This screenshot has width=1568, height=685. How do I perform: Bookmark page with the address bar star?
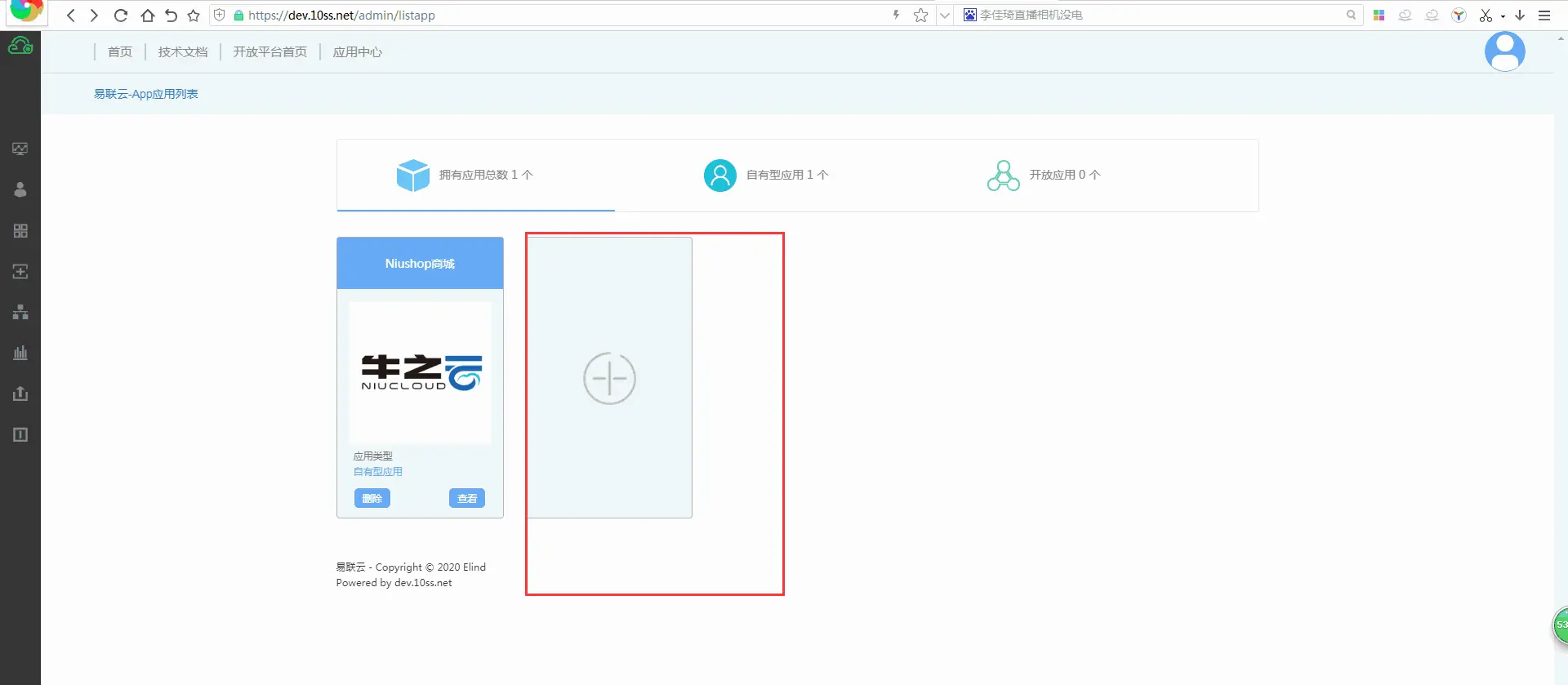click(x=920, y=16)
